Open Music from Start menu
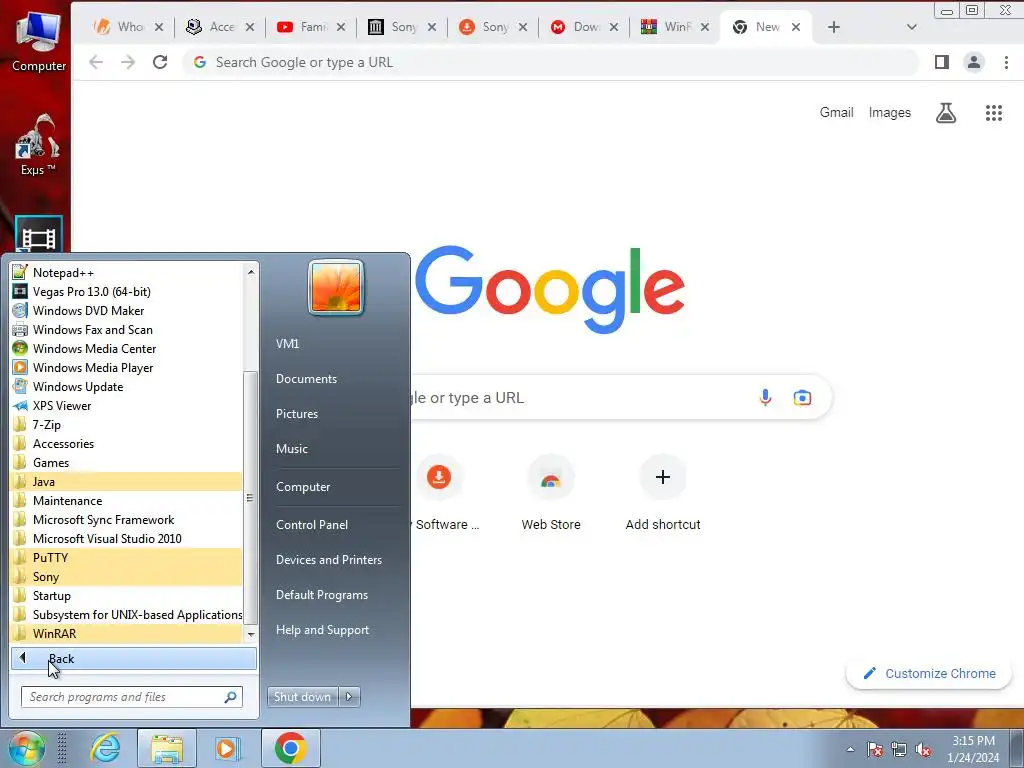1024x768 pixels. click(292, 449)
